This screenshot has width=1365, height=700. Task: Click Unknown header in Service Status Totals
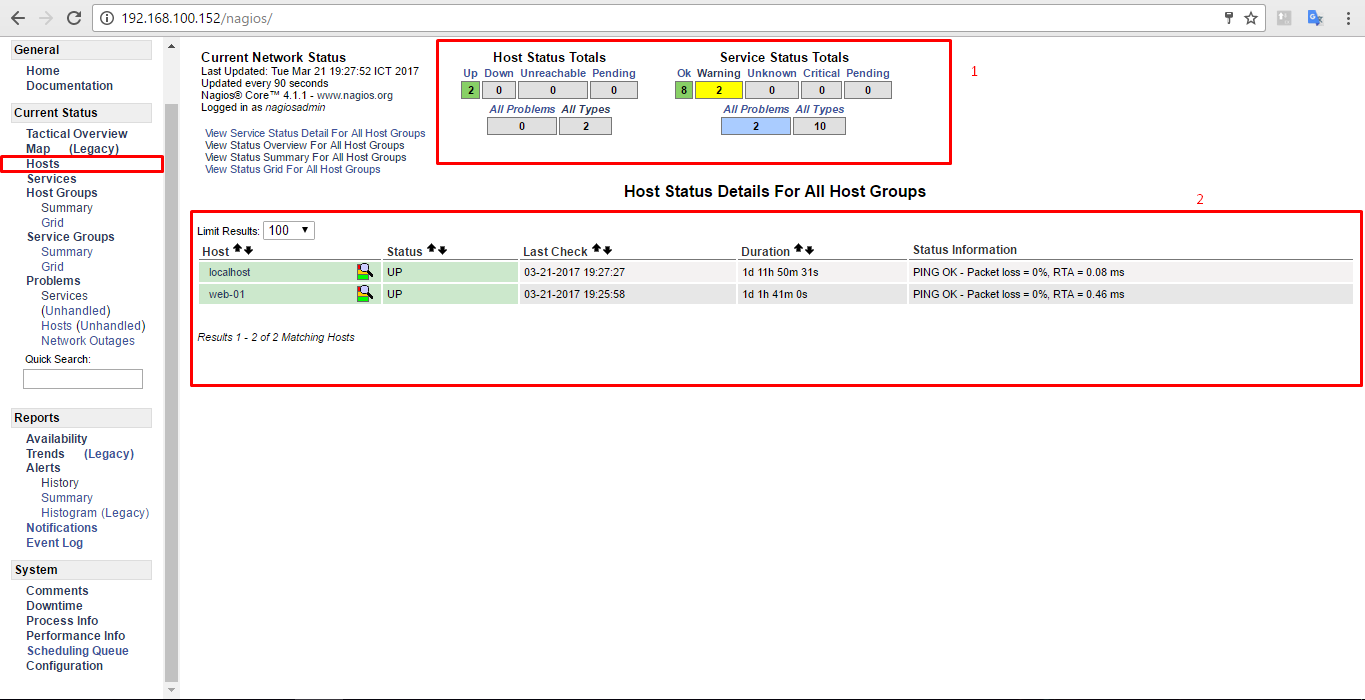pos(772,73)
